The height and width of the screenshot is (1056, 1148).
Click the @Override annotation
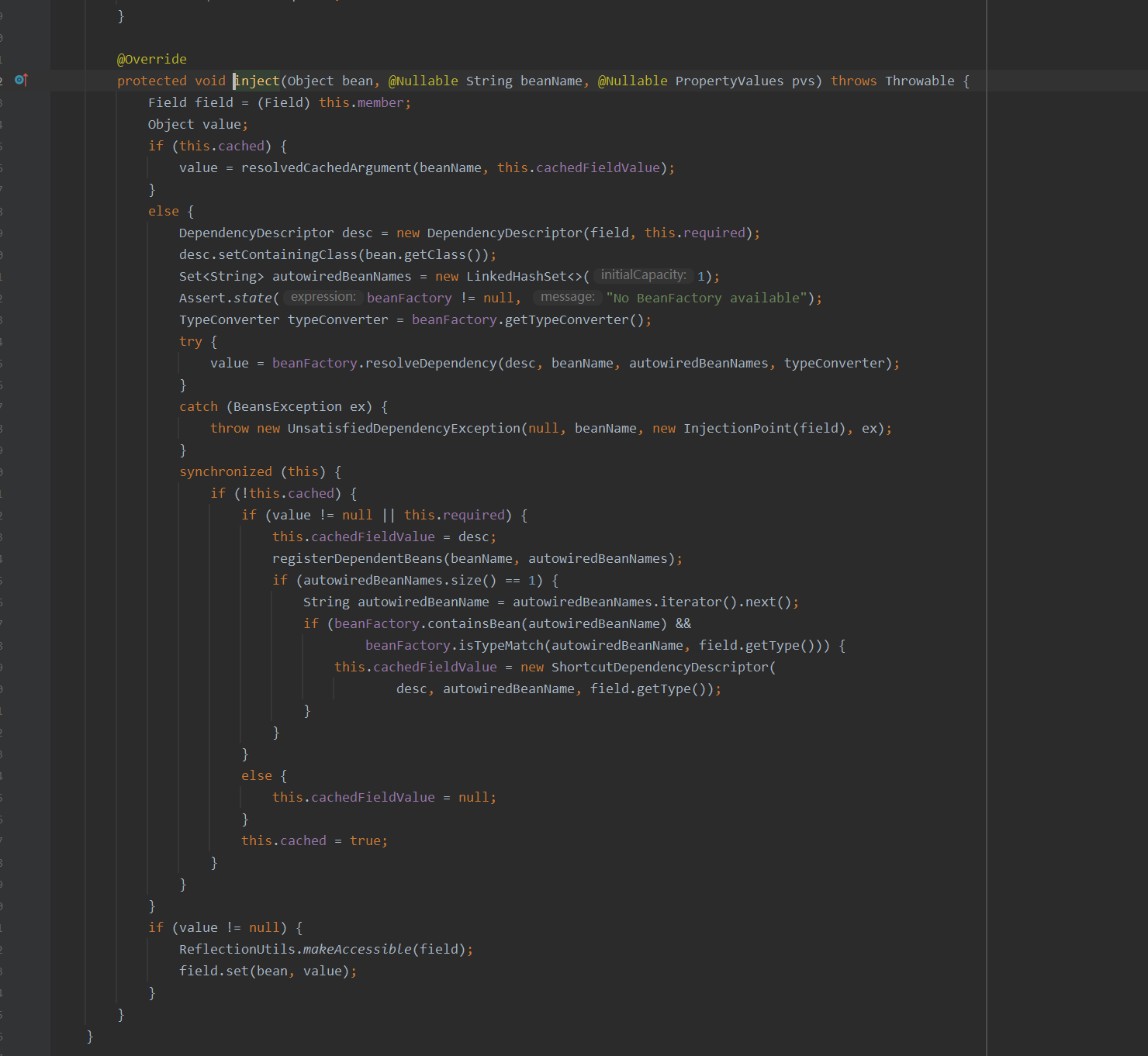tap(152, 59)
